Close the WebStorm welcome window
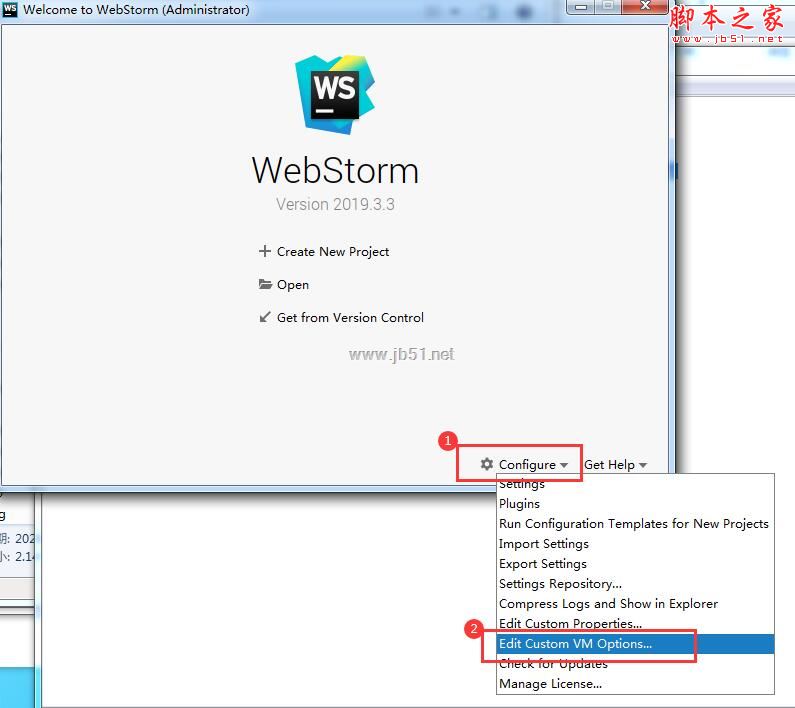This screenshot has height=708, width=795. 645,6
